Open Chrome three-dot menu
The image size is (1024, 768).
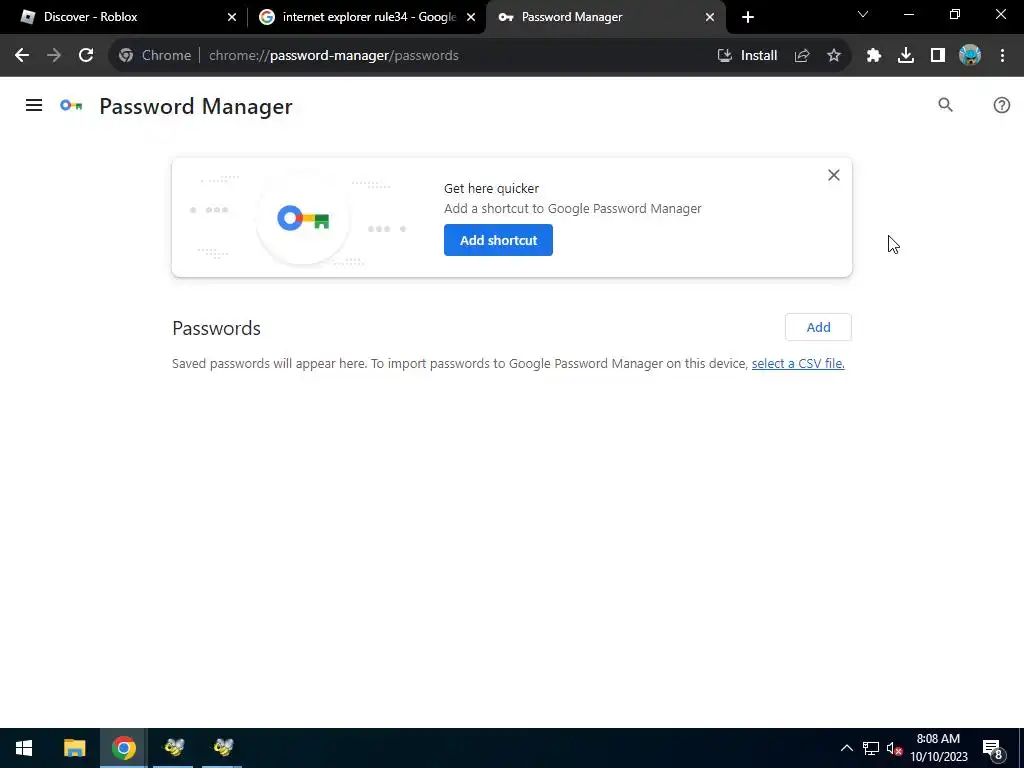click(1002, 56)
